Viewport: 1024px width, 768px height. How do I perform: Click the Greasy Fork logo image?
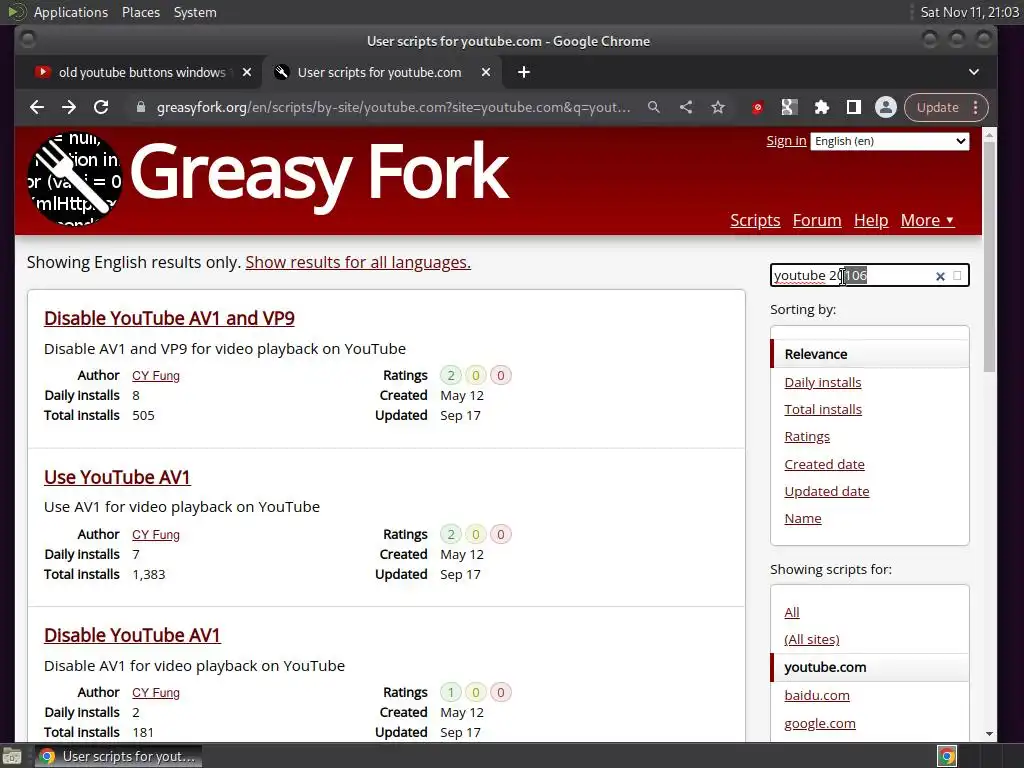74,180
